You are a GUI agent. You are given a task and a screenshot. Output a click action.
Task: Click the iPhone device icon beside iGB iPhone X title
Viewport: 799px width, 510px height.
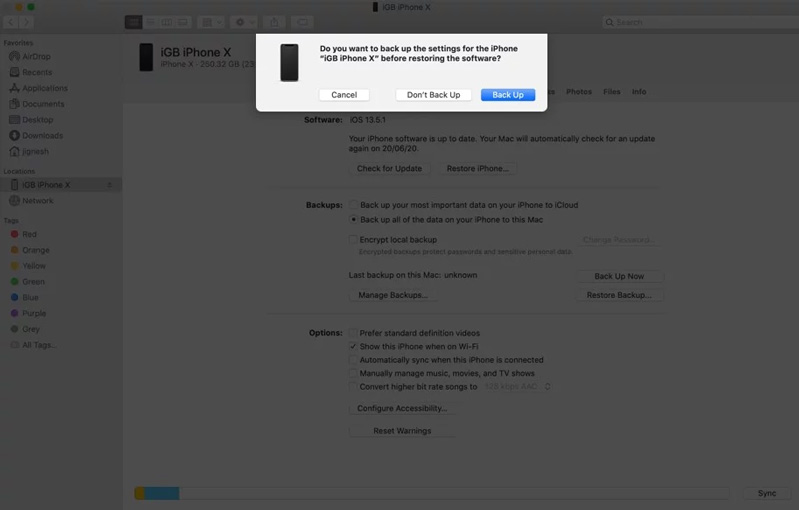pos(146,57)
